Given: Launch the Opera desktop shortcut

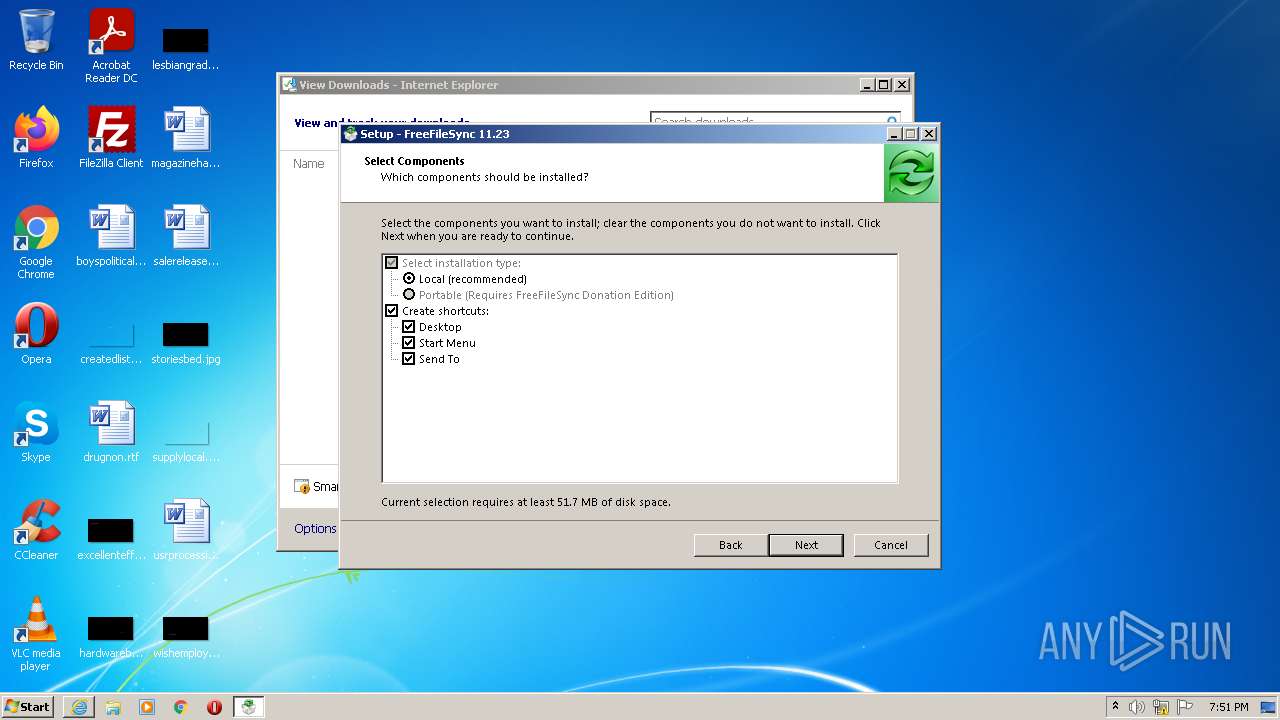Looking at the screenshot, I should tap(36, 334).
